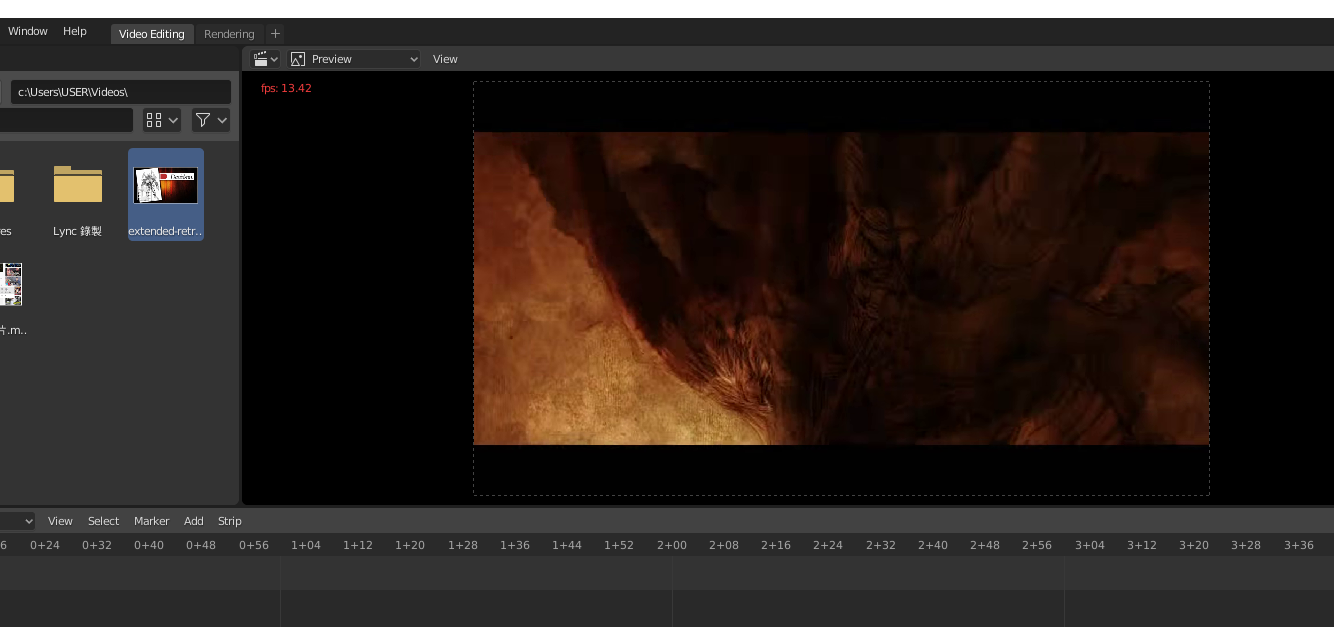Open the timeline Marker menu
This screenshot has height=627, width=1334.
point(151,521)
